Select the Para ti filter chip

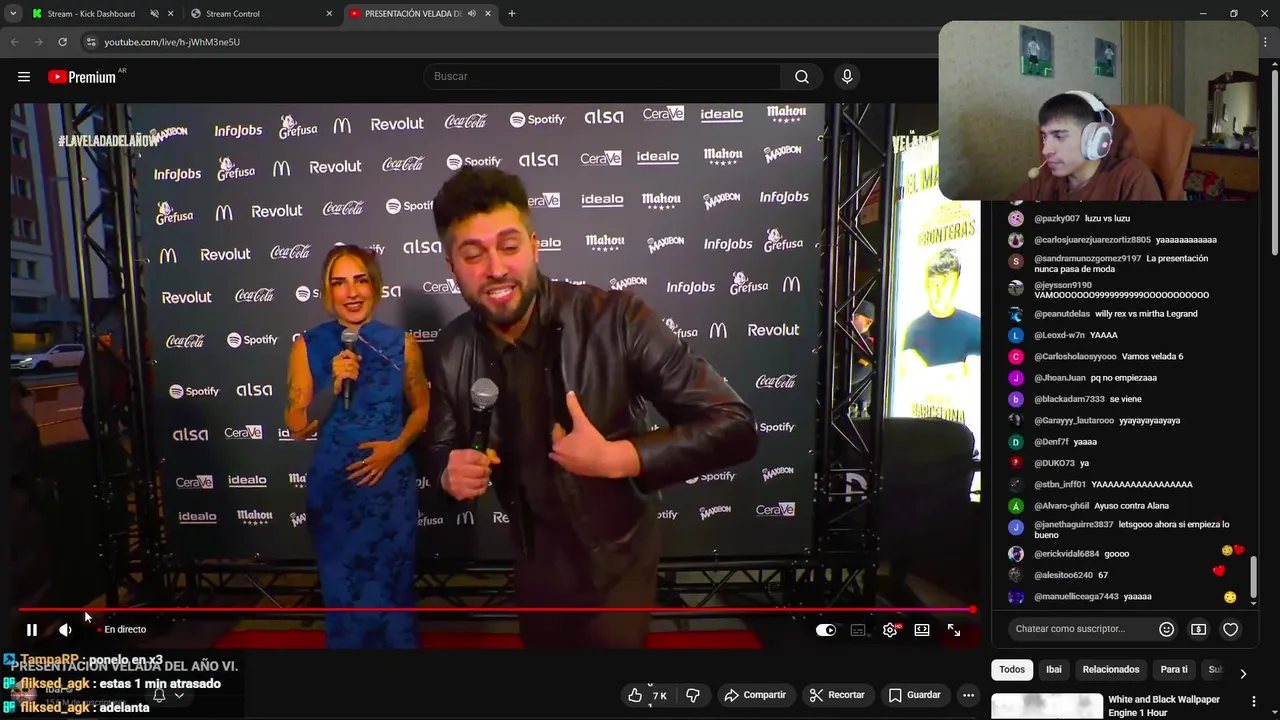1174,670
